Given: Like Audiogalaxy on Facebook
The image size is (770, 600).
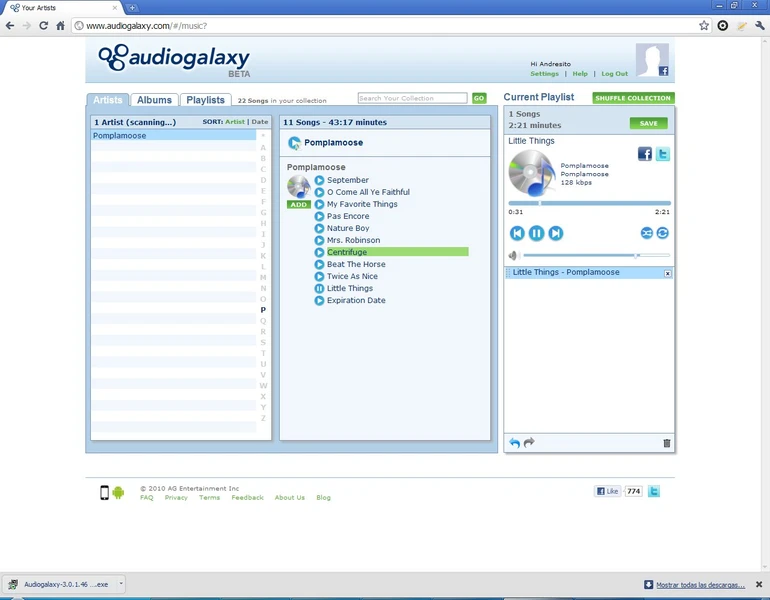Looking at the screenshot, I should [608, 491].
